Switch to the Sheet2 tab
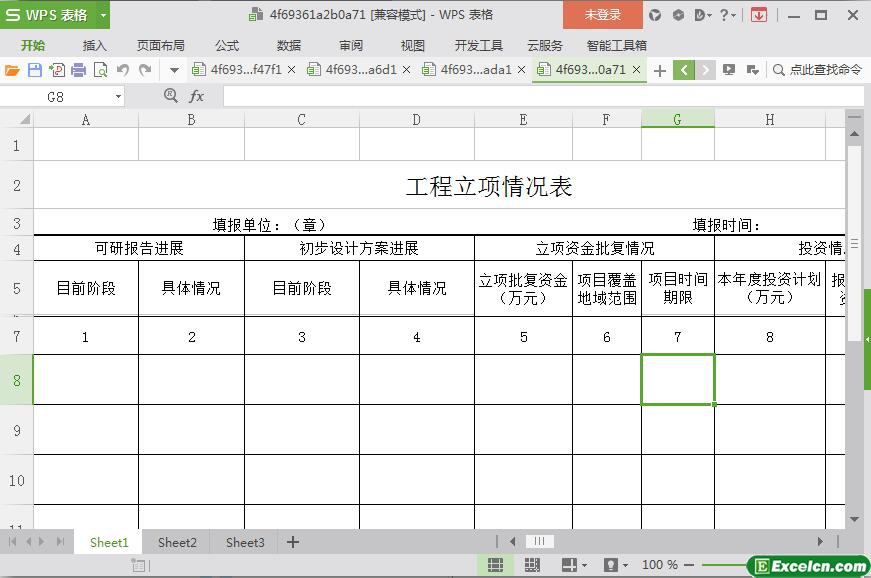 (x=177, y=542)
